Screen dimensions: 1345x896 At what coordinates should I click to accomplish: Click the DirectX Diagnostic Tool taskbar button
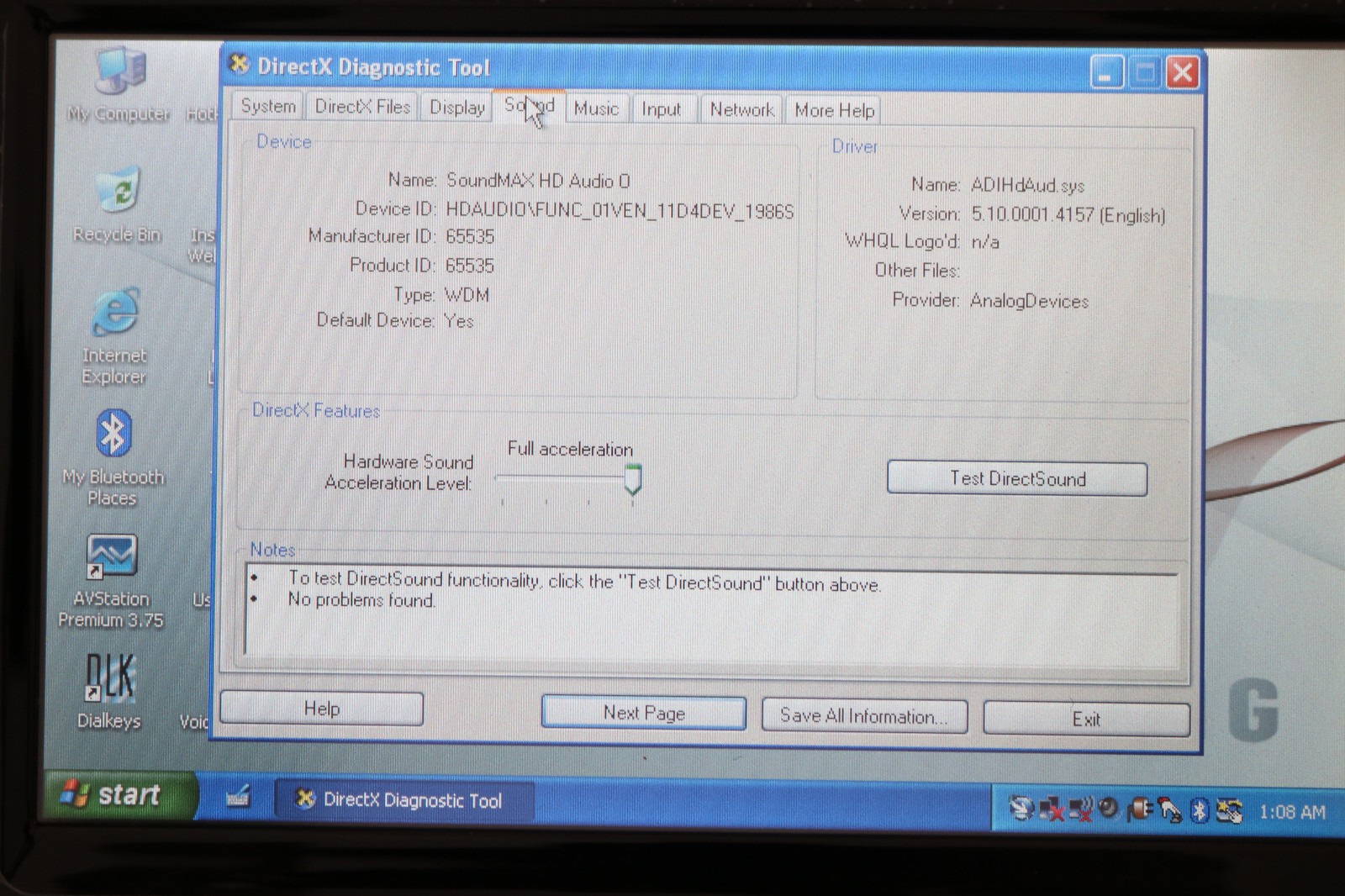click(x=403, y=800)
